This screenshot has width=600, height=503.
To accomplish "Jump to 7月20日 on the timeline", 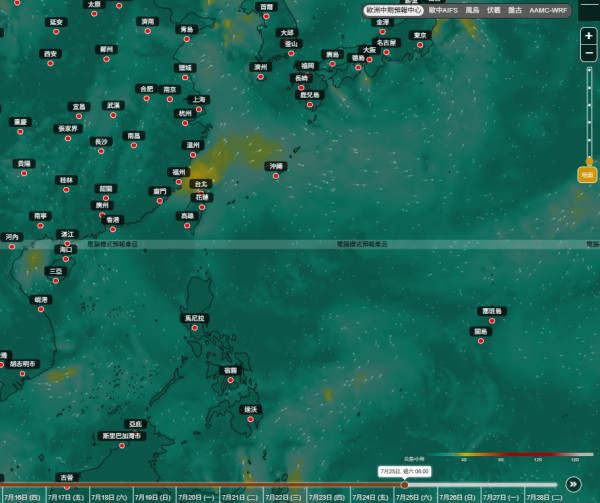I will point(197,497).
